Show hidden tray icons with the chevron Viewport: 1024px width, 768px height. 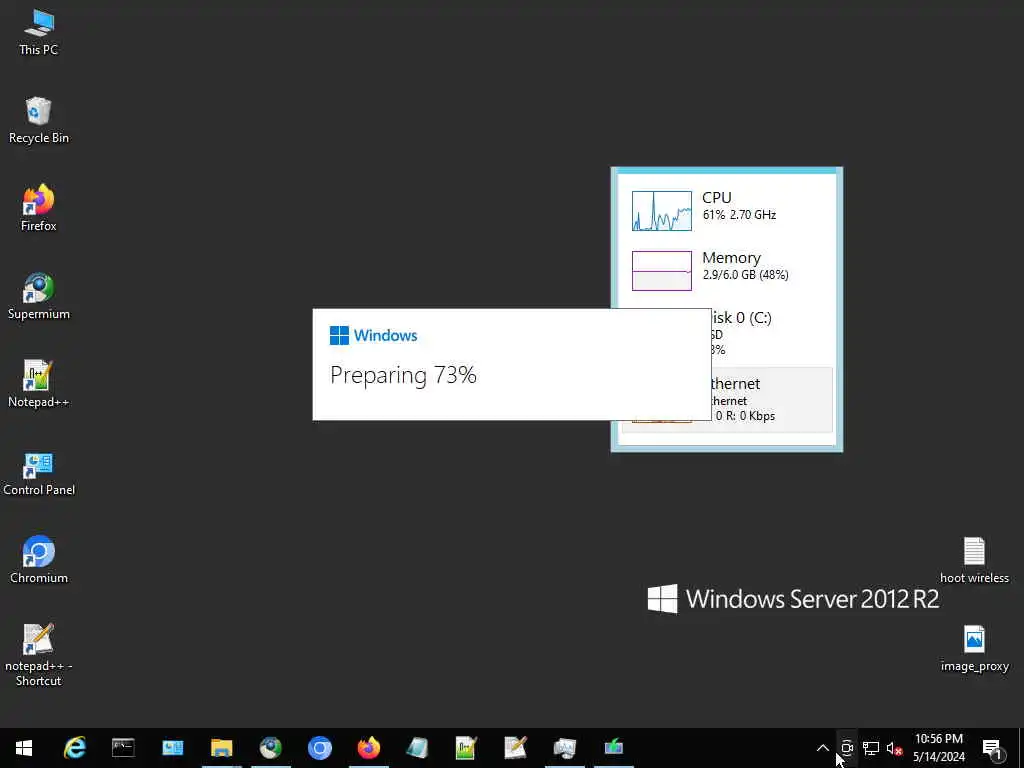[823, 748]
